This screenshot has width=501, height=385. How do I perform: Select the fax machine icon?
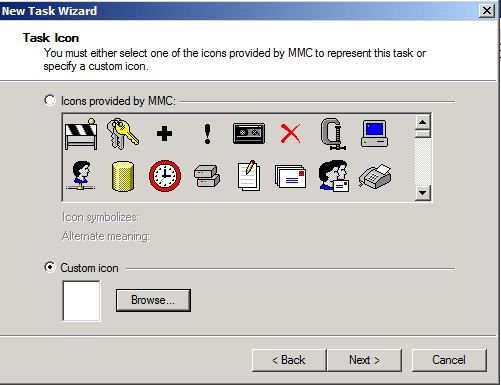tap(375, 176)
